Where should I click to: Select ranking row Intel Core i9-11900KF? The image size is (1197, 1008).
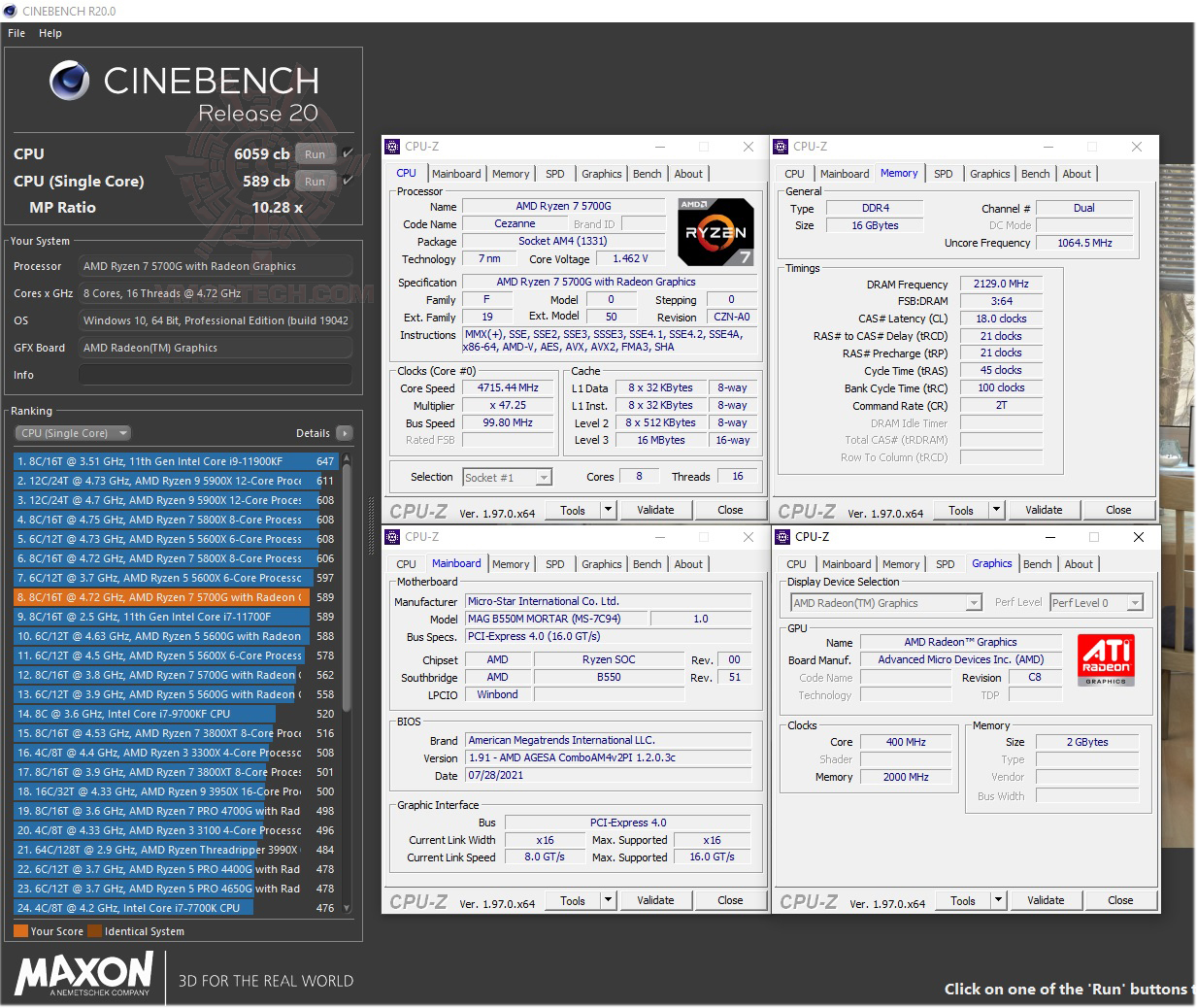click(x=176, y=461)
